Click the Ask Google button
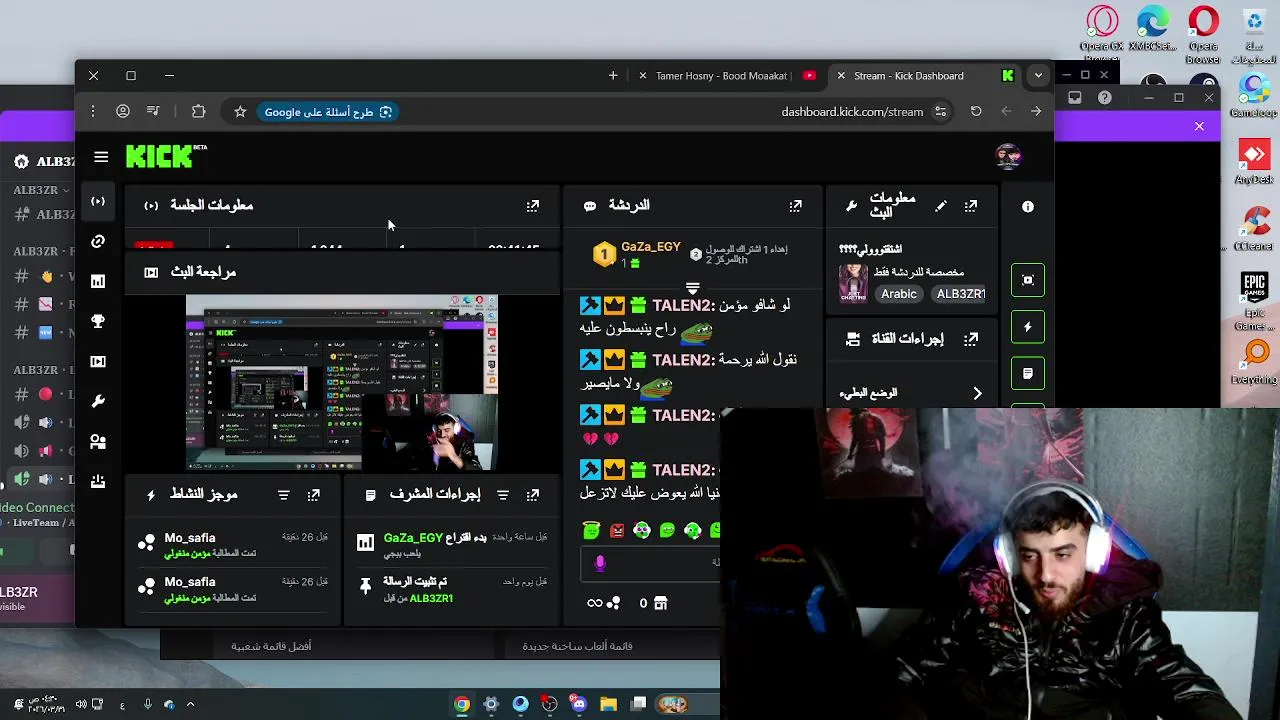Image resolution: width=1280 pixels, height=720 pixels. (328, 112)
